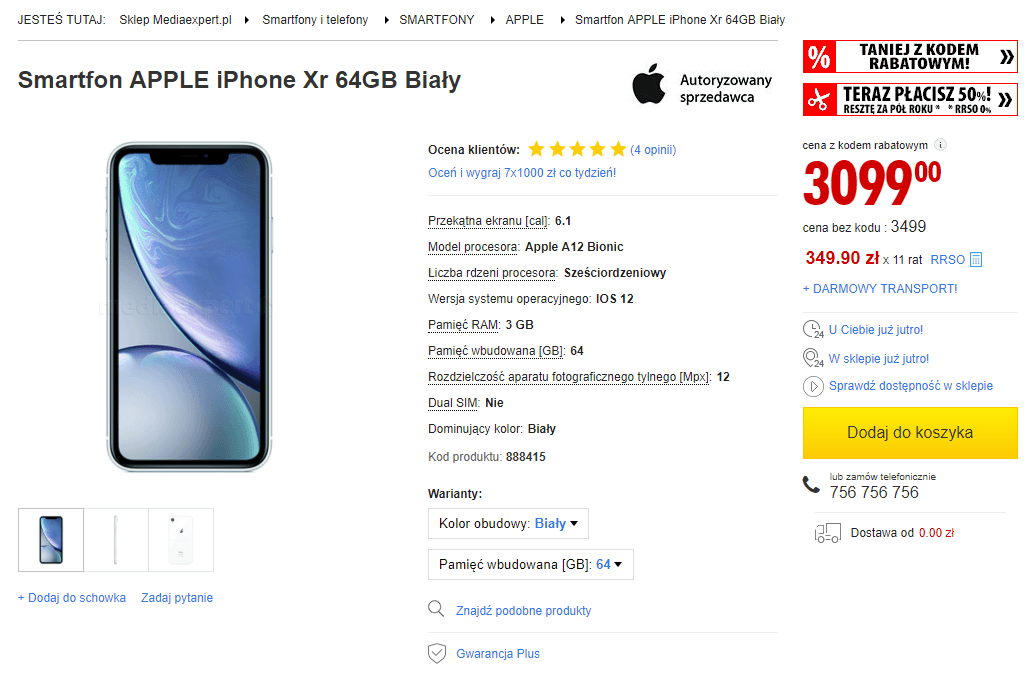Click the five-star customer rating
The image size is (1028, 682).
pyautogui.click(x=577, y=150)
